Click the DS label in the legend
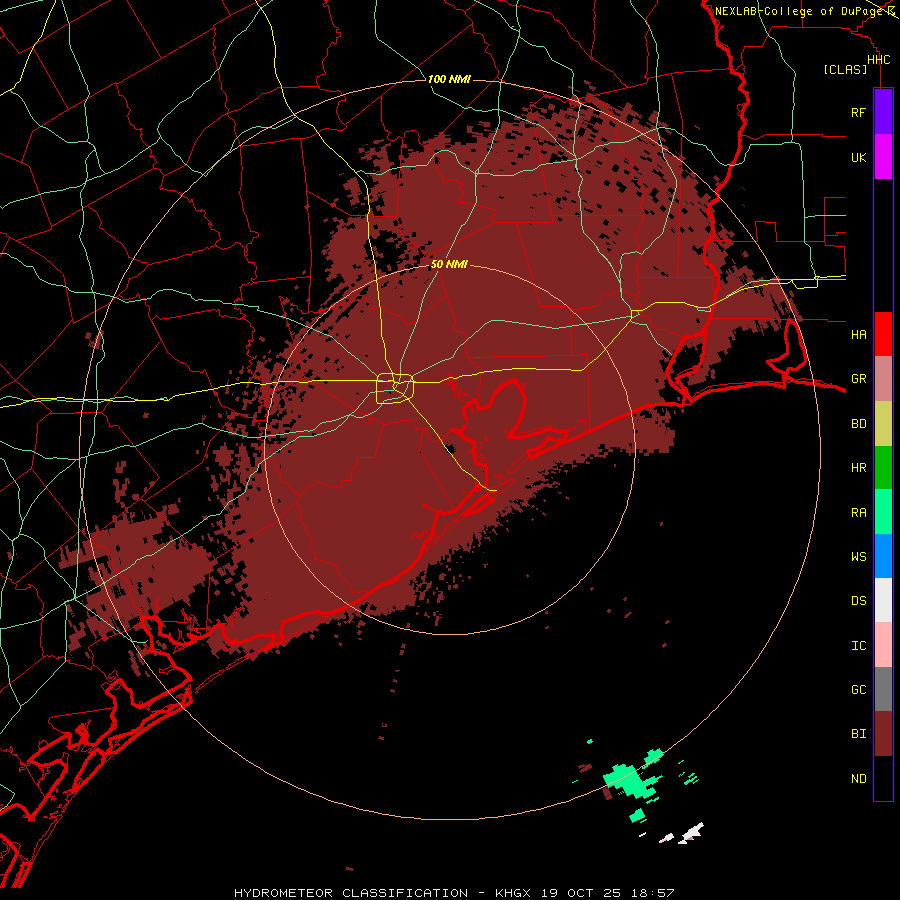Image resolution: width=900 pixels, height=900 pixels. (858, 601)
